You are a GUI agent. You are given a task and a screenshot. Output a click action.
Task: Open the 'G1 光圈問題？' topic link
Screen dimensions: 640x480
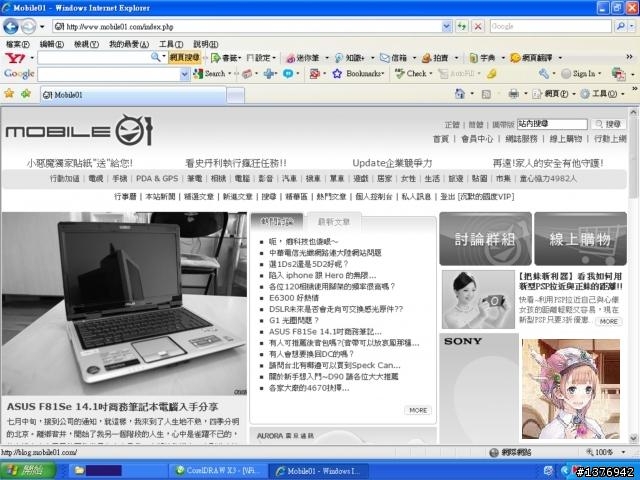(294, 320)
